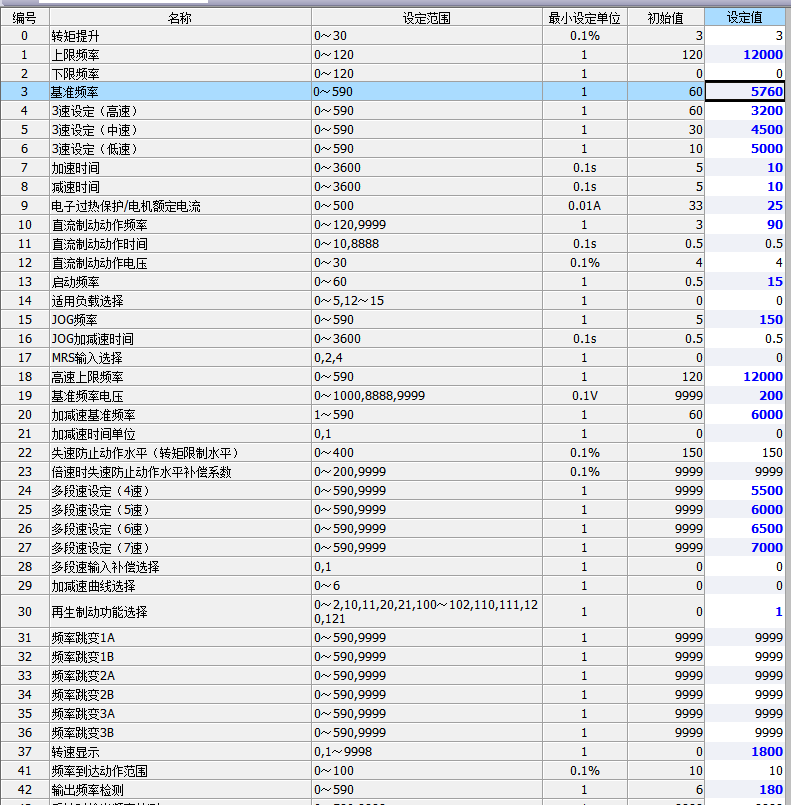Click the 输出频率检测 setting value 180
Screen dimensions: 791x805
tap(746, 790)
